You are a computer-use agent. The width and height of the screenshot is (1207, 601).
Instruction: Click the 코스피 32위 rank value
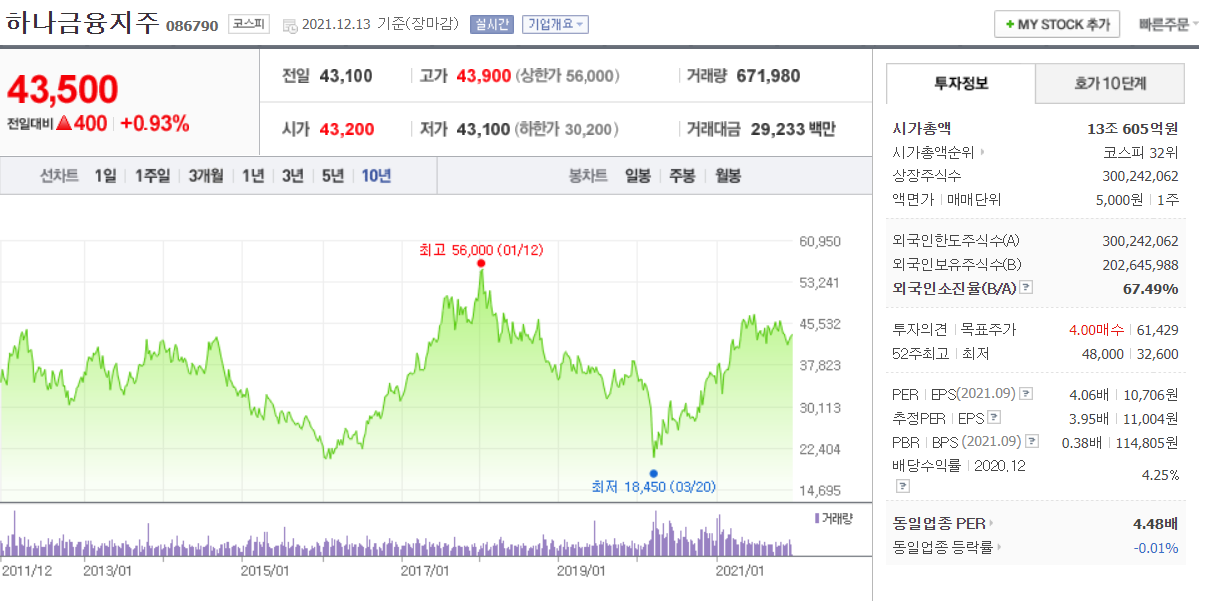point(1141,153)
